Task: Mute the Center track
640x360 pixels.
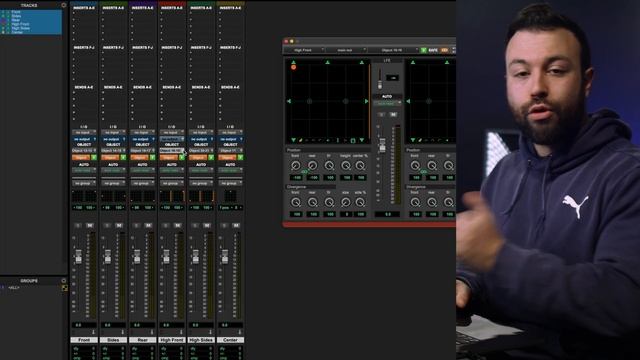Action: click(x=236, y=225)
